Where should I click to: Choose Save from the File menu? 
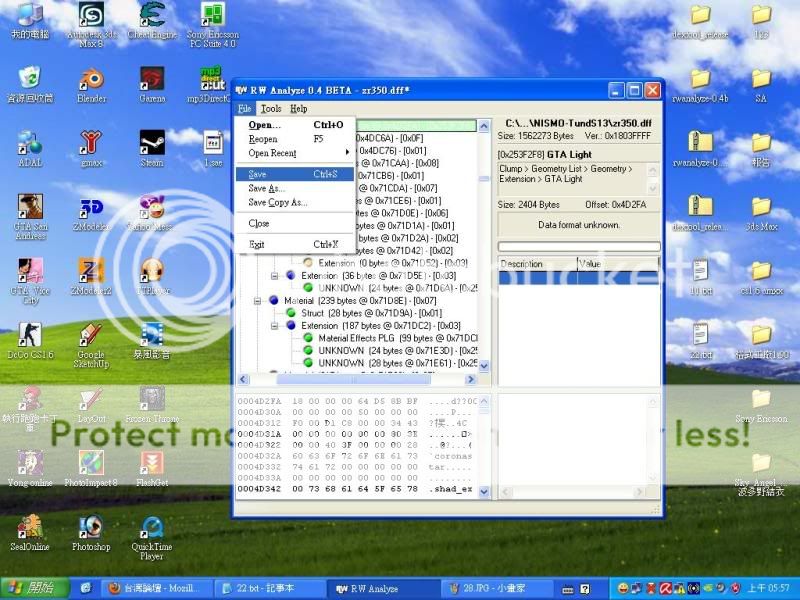[258, 174]
